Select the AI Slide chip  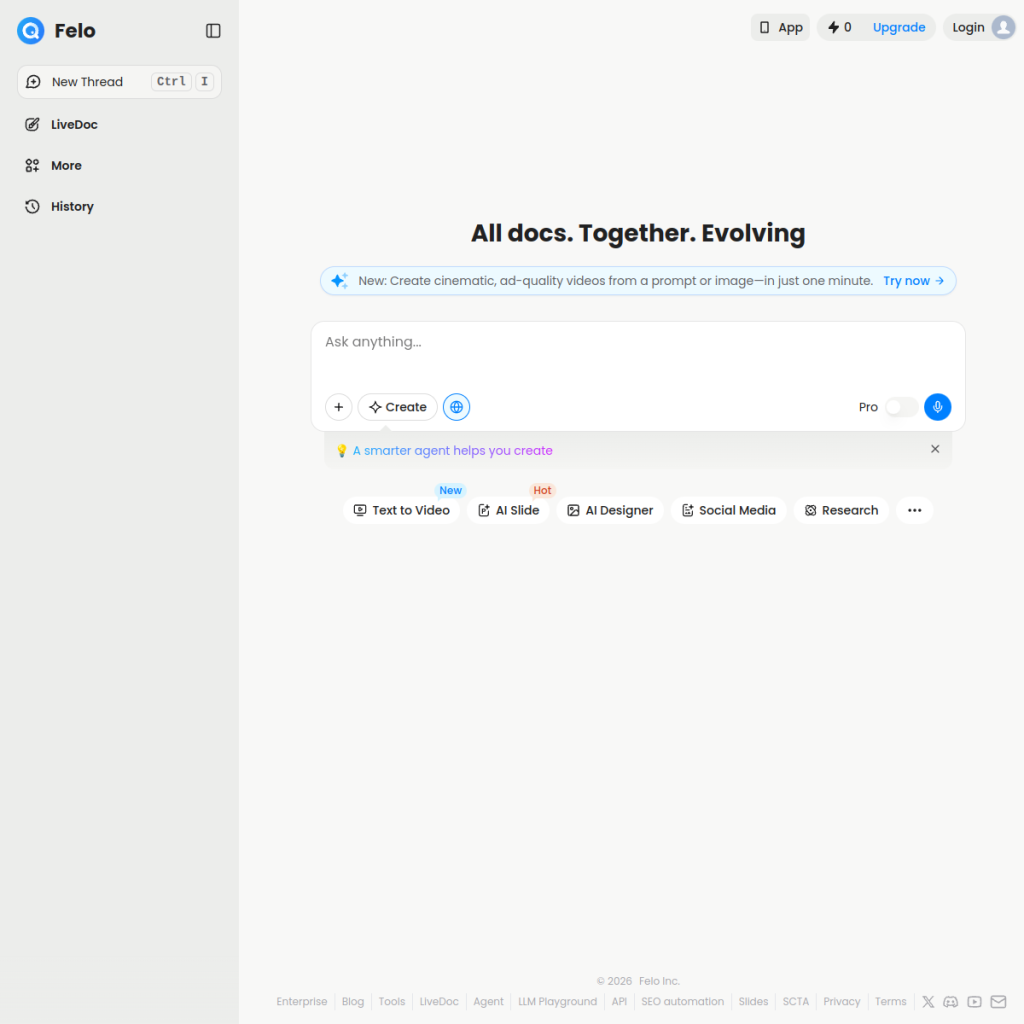click(508, 510)
